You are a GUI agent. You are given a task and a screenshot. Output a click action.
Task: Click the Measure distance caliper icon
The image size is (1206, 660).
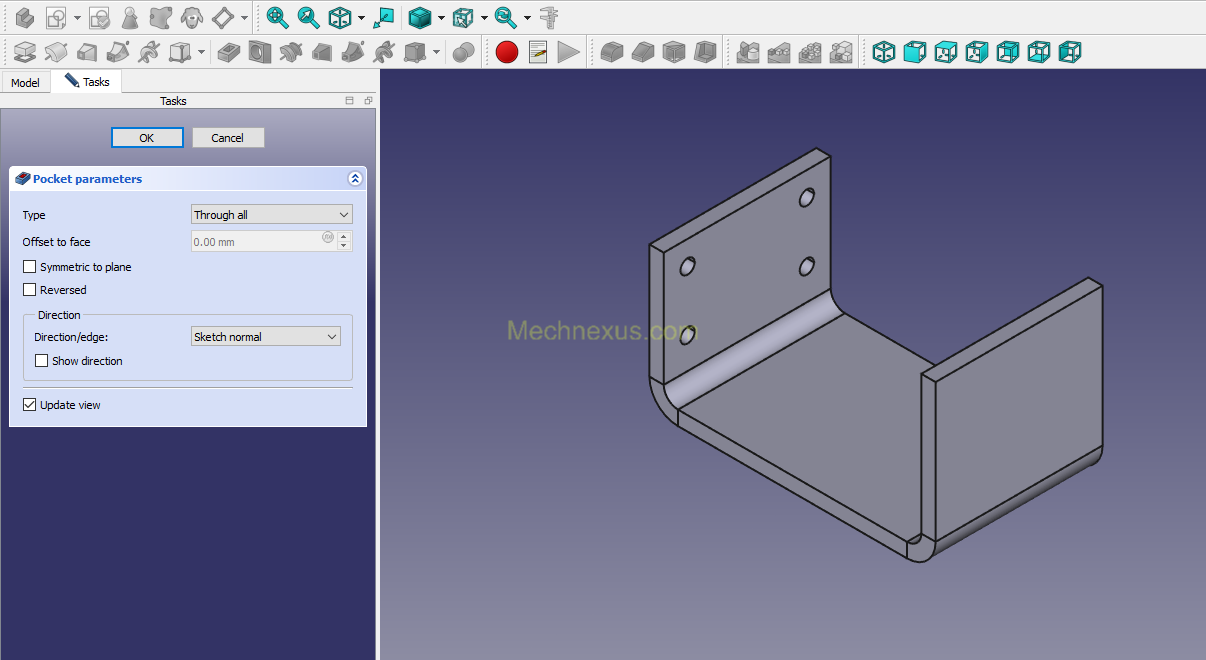point(548,17)
